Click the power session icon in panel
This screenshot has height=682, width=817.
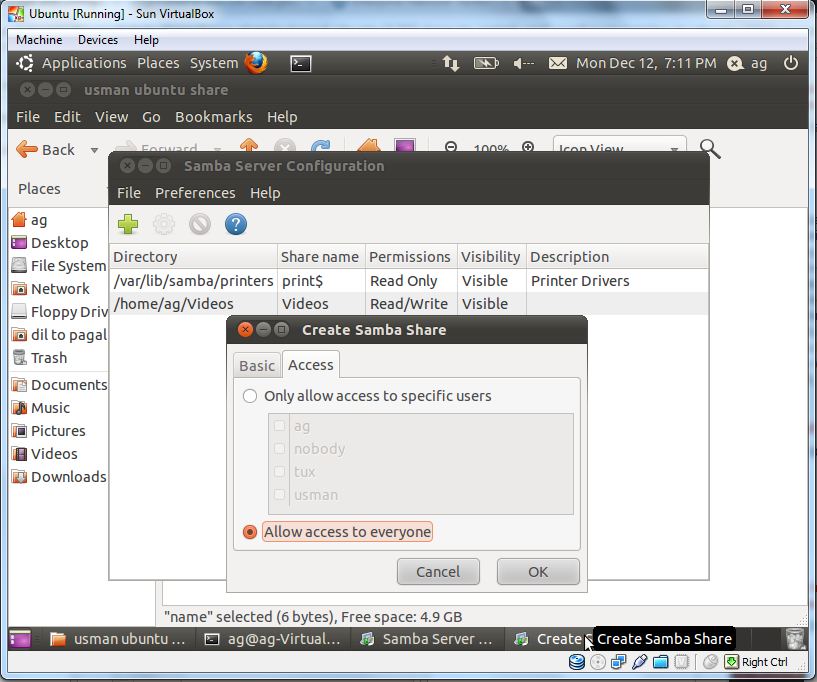[x=790, y=63]
